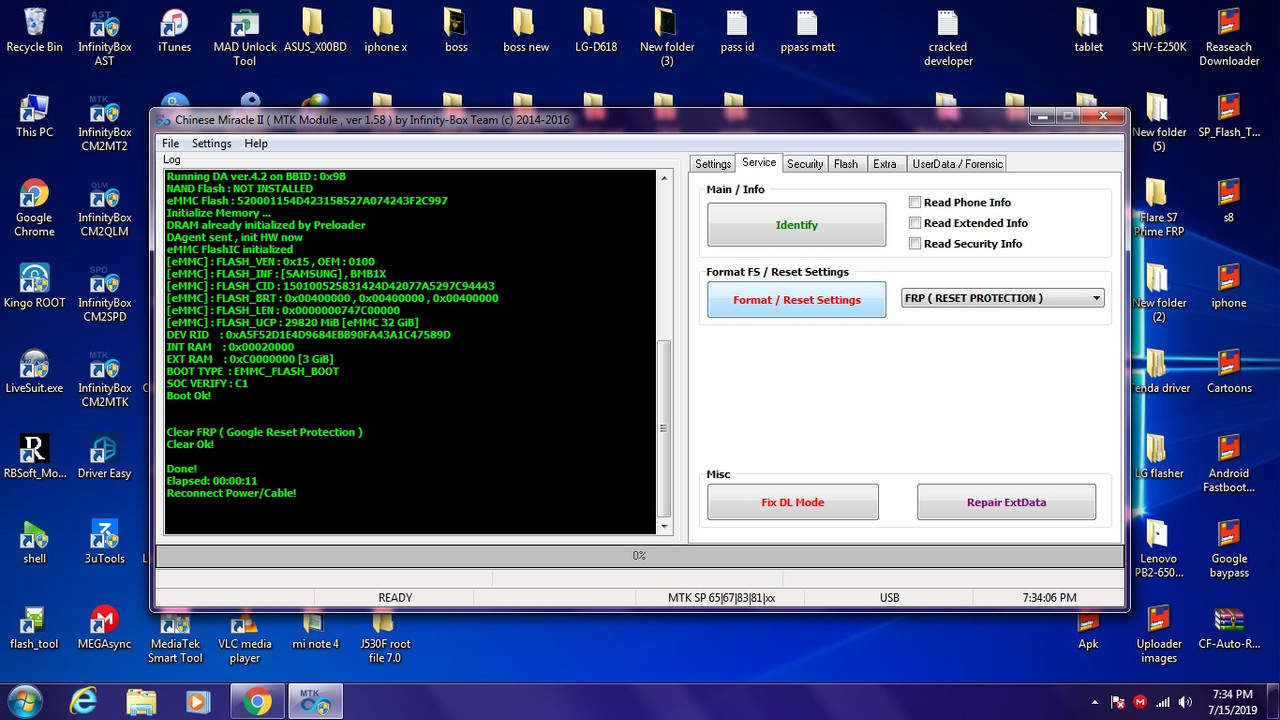Click the volume icon in system tray

1186,702
